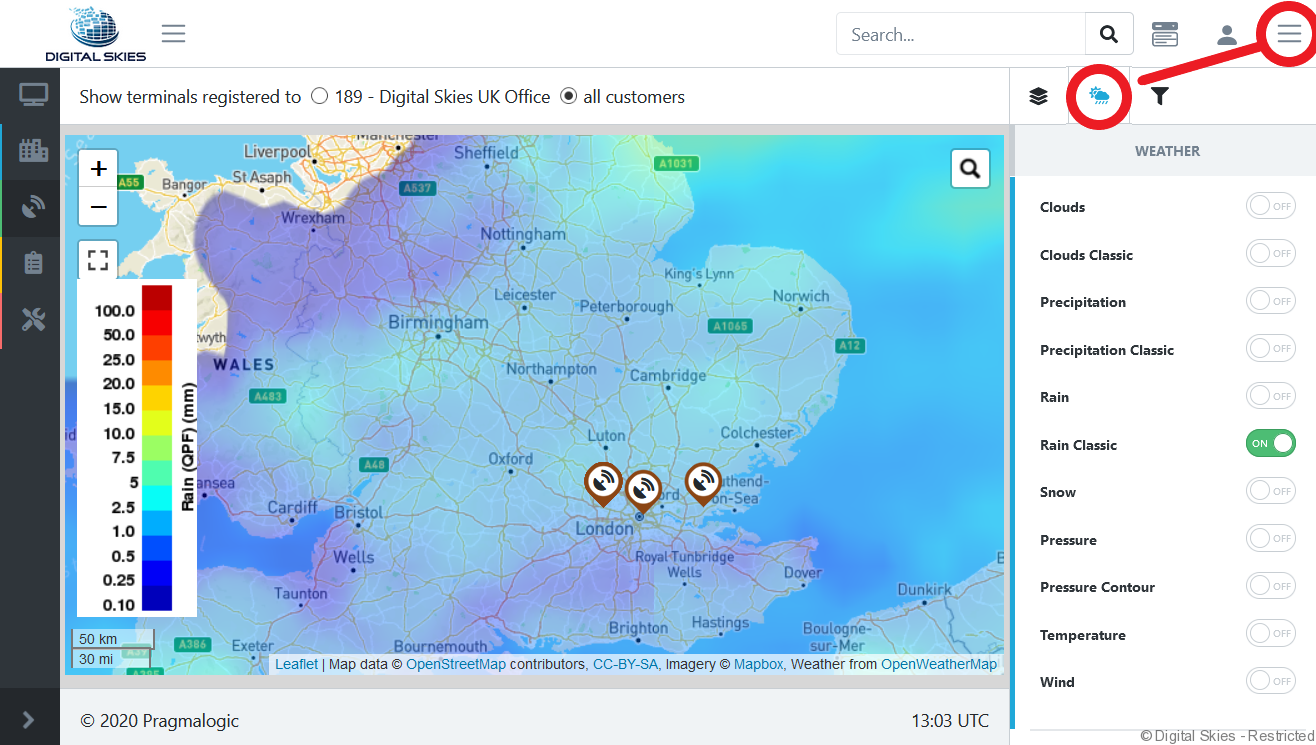
Task: Open the weather tab icon
Action: tap(1100, 97)
